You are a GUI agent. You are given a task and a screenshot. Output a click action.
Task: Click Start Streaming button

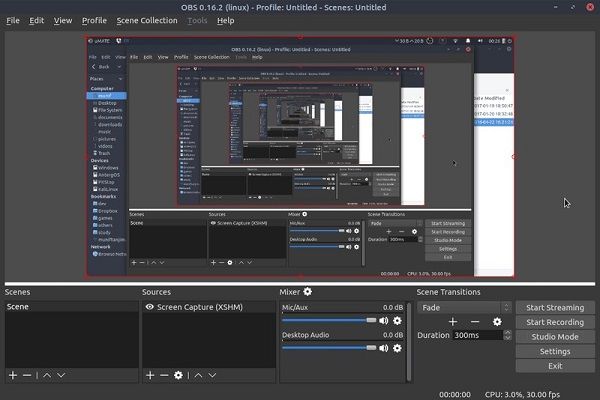(555, 308)
